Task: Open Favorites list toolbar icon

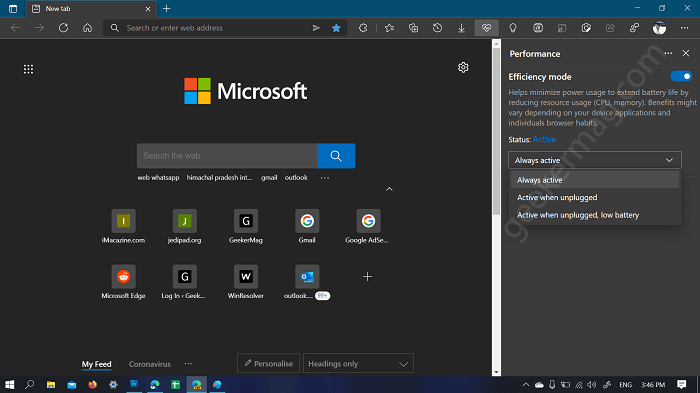Action: coord(389,28)
